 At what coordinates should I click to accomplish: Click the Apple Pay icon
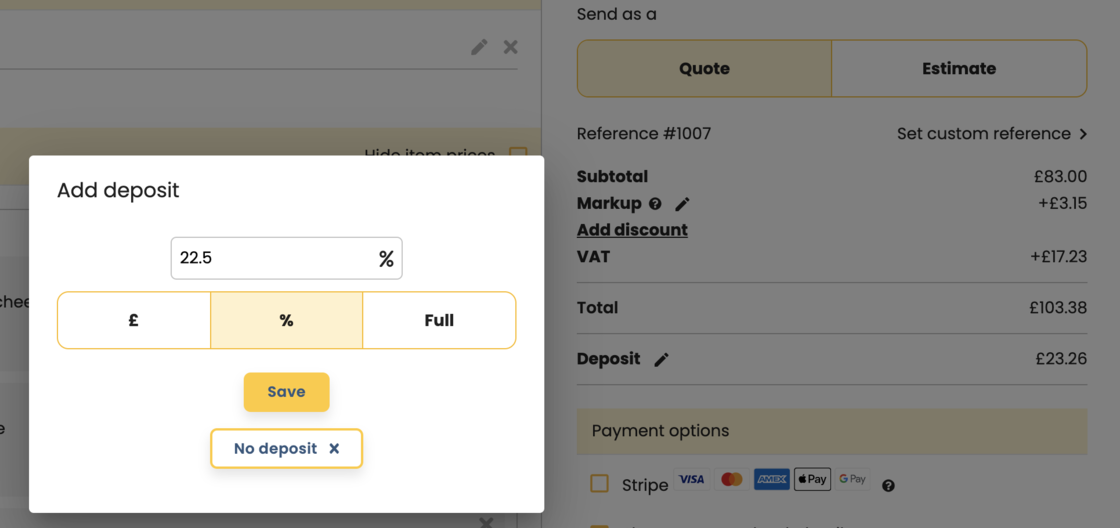point(812,480)
